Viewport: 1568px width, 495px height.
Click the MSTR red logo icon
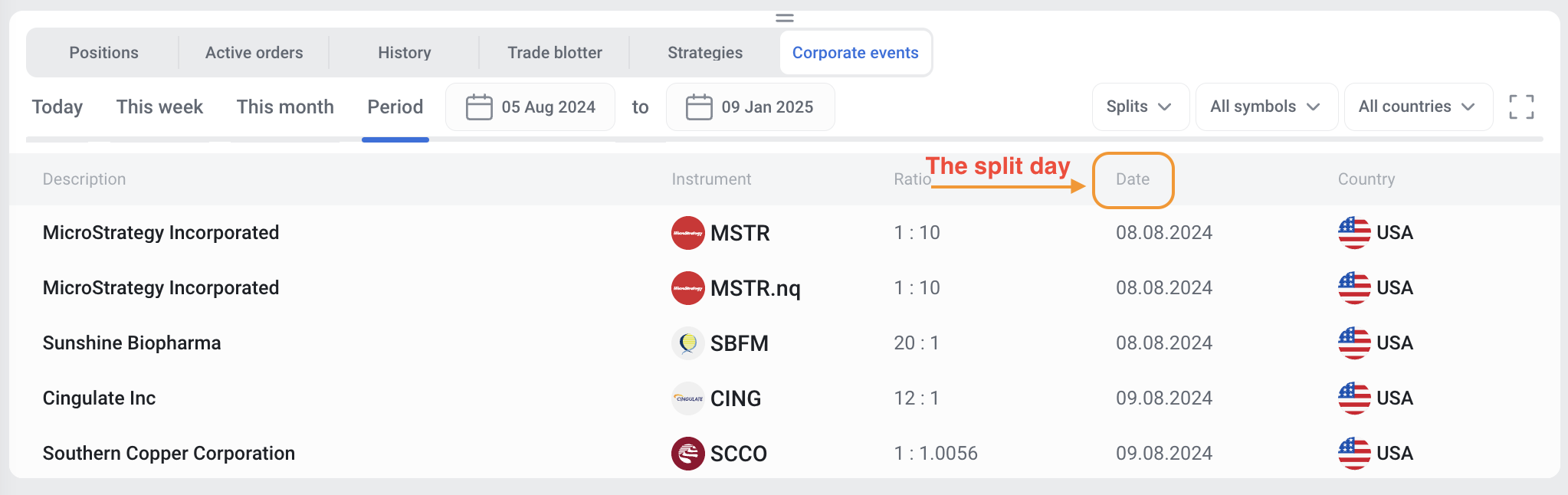coord(687,233)
